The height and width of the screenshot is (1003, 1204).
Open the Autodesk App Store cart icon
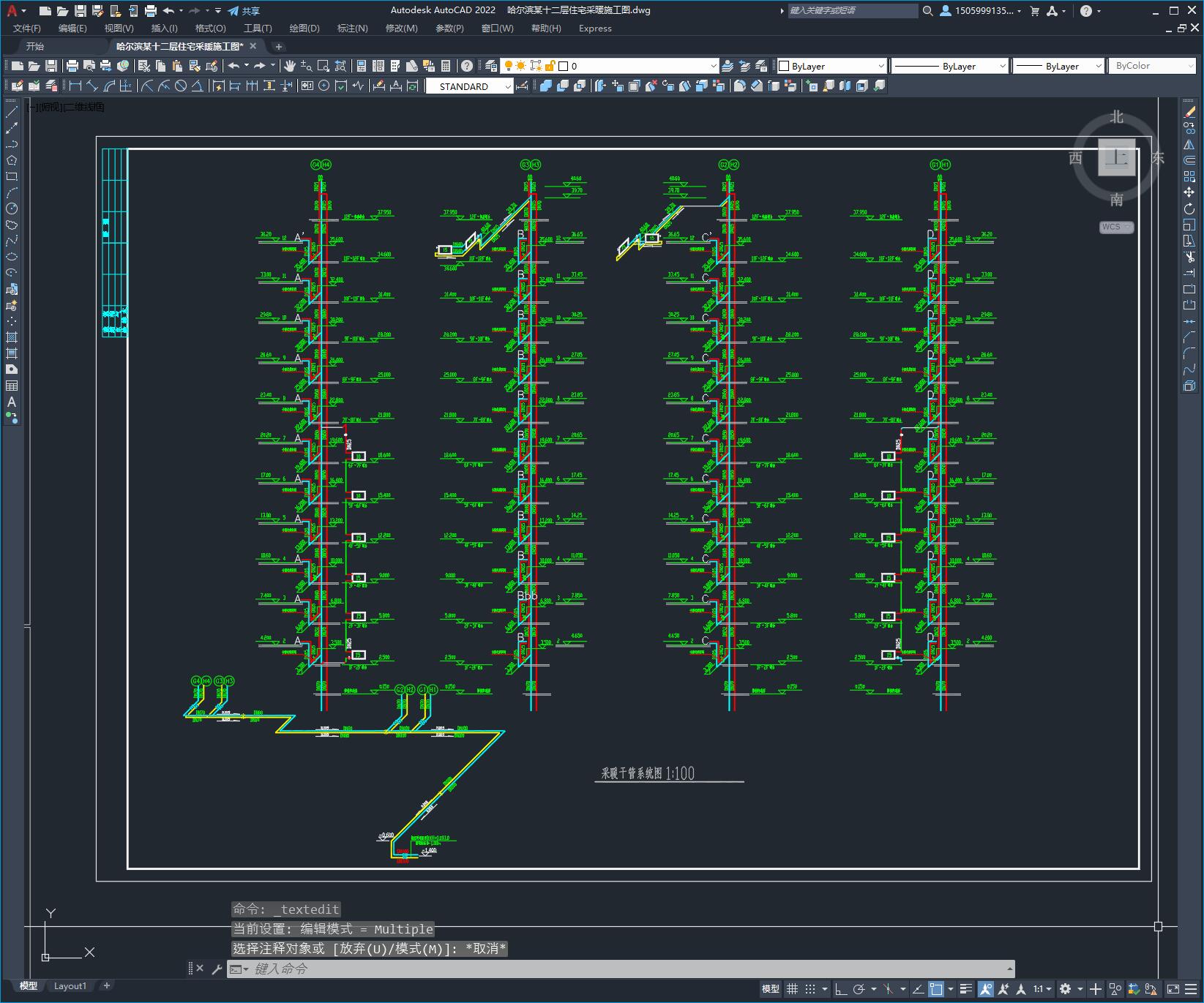[1034, 11]
